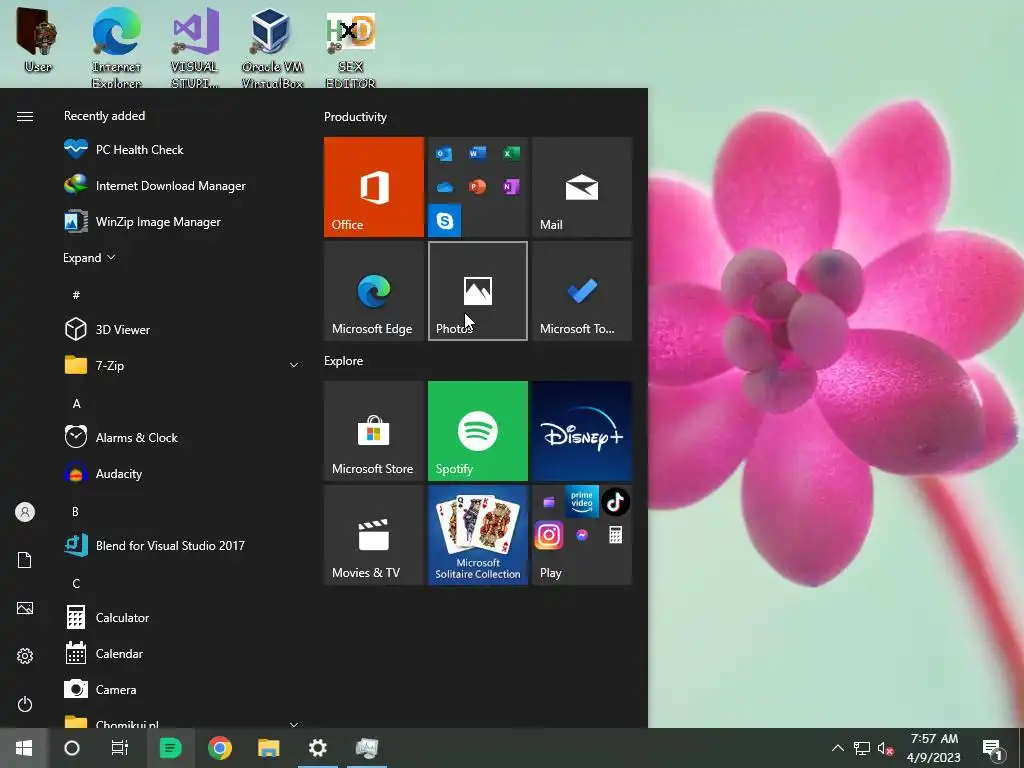Select Internet Explorer desktop shortcut
The image size is (1024, 768).
tap(116, 47)
